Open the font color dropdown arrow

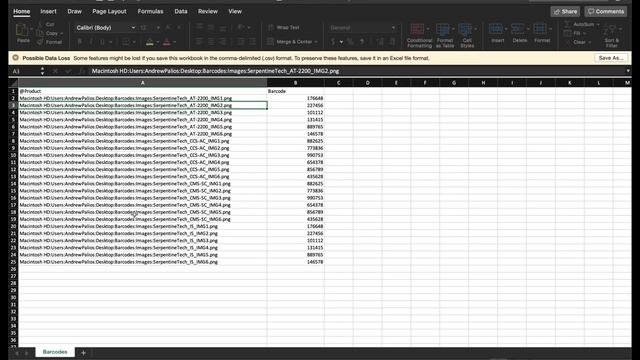[x=175, y=42]
